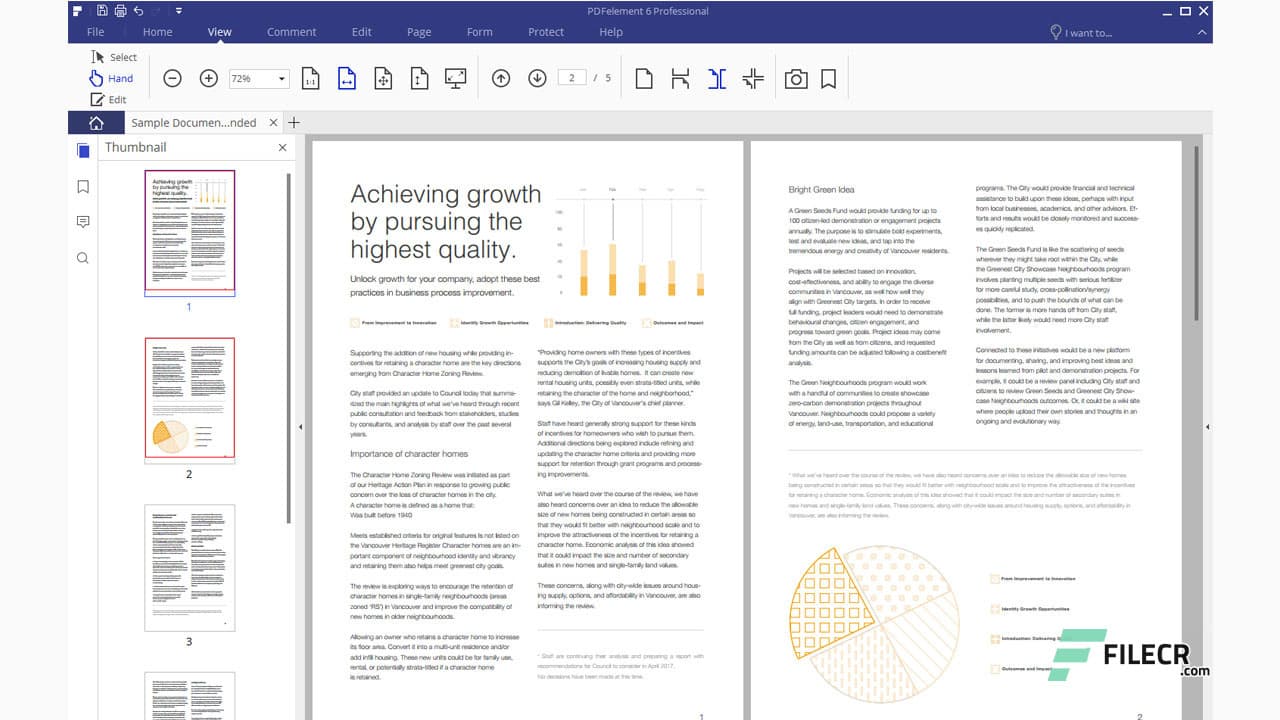Open the zoom percentage dropdown
The width and height of the screenshot is (1280, 720).
[x=281, y=78]
